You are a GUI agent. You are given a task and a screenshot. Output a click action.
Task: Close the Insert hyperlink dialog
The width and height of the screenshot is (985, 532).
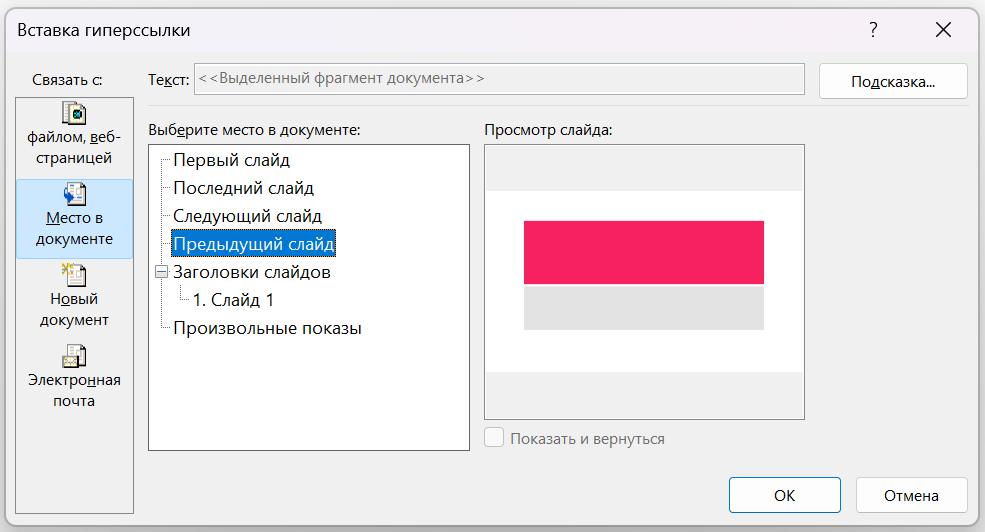tap(943, 30)
